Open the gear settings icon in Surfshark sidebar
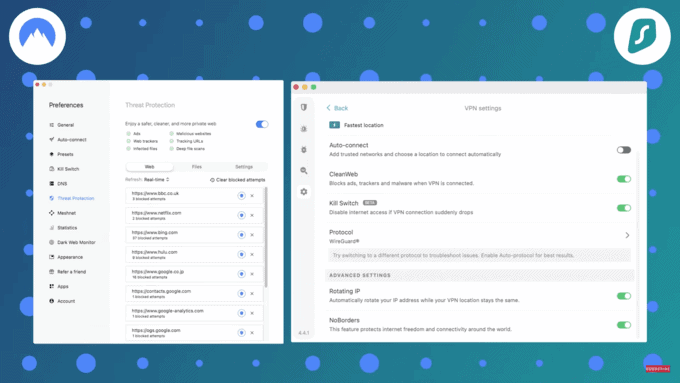This screenshot has width=680, height=383. click(304, 191)
